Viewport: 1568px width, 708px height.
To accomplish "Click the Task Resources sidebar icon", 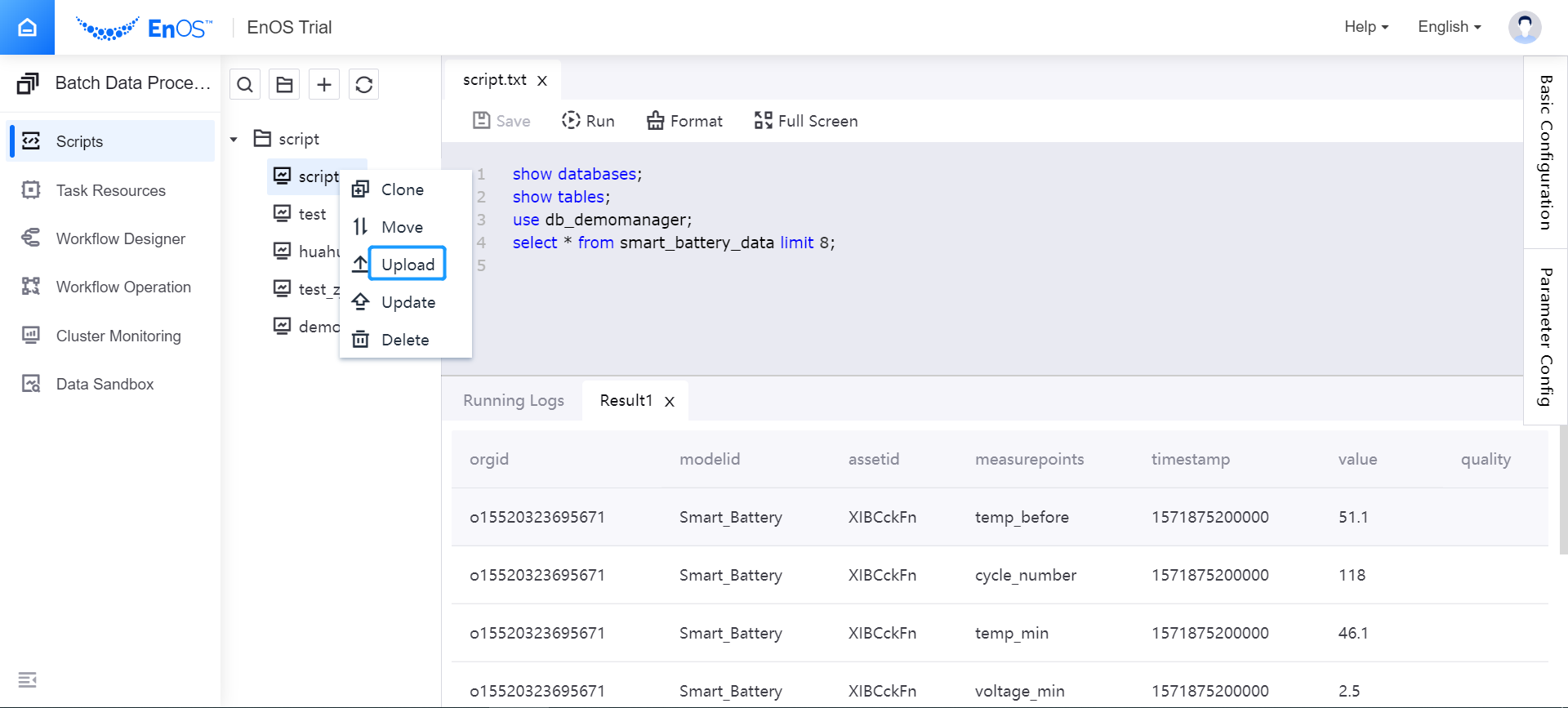I will [x=31, y=189].
